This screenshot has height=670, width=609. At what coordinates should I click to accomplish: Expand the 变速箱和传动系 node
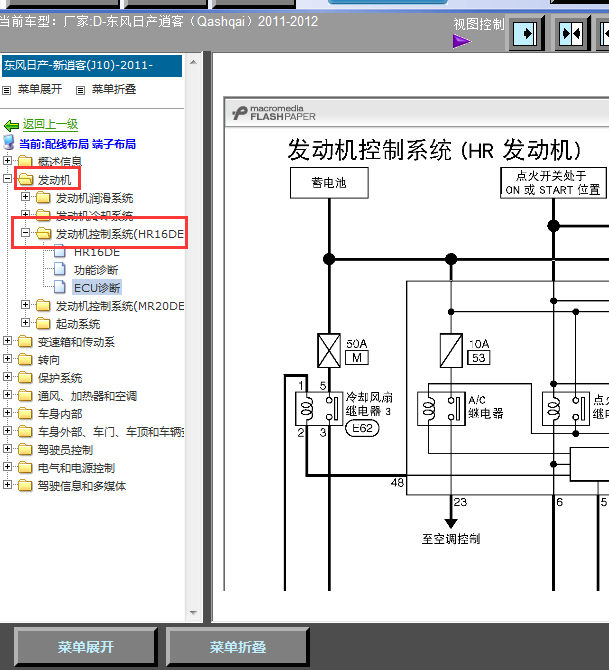pos(7,341)
